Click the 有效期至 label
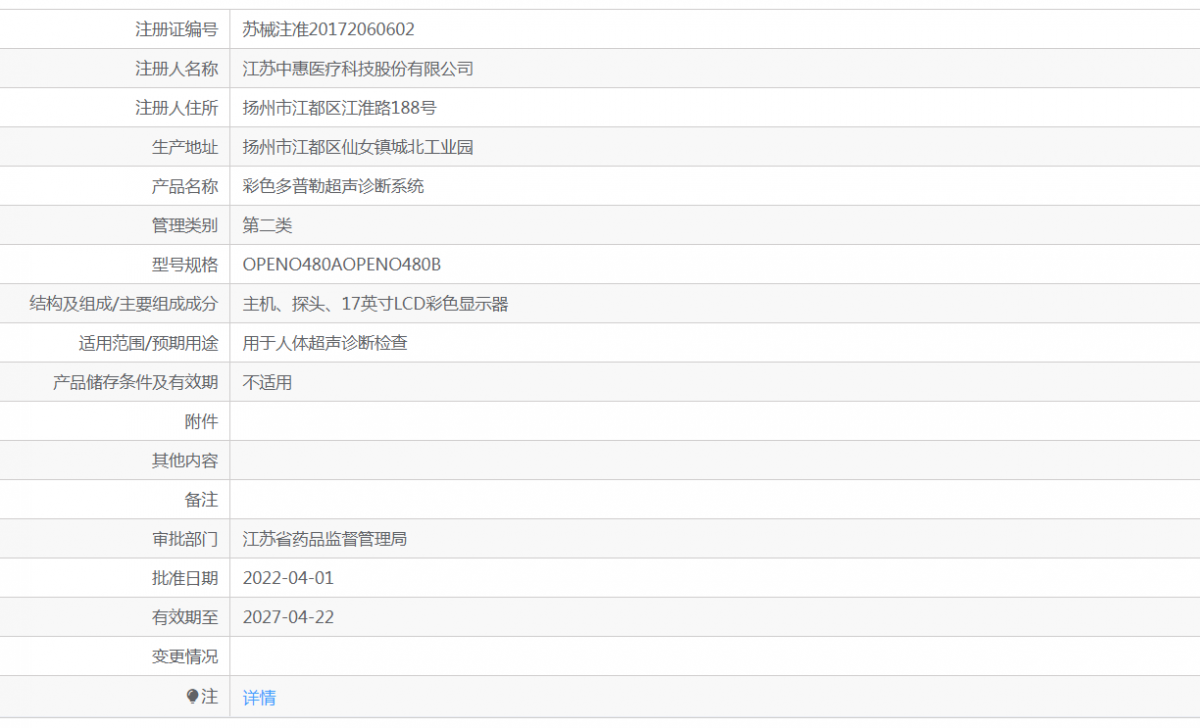The height and width of the screenshot is (728, 1200). click(184, 617)
